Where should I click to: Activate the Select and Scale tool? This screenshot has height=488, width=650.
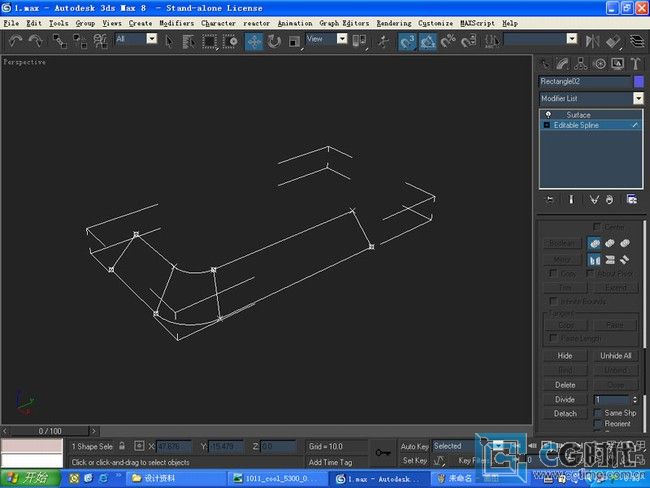pos(294,41)
